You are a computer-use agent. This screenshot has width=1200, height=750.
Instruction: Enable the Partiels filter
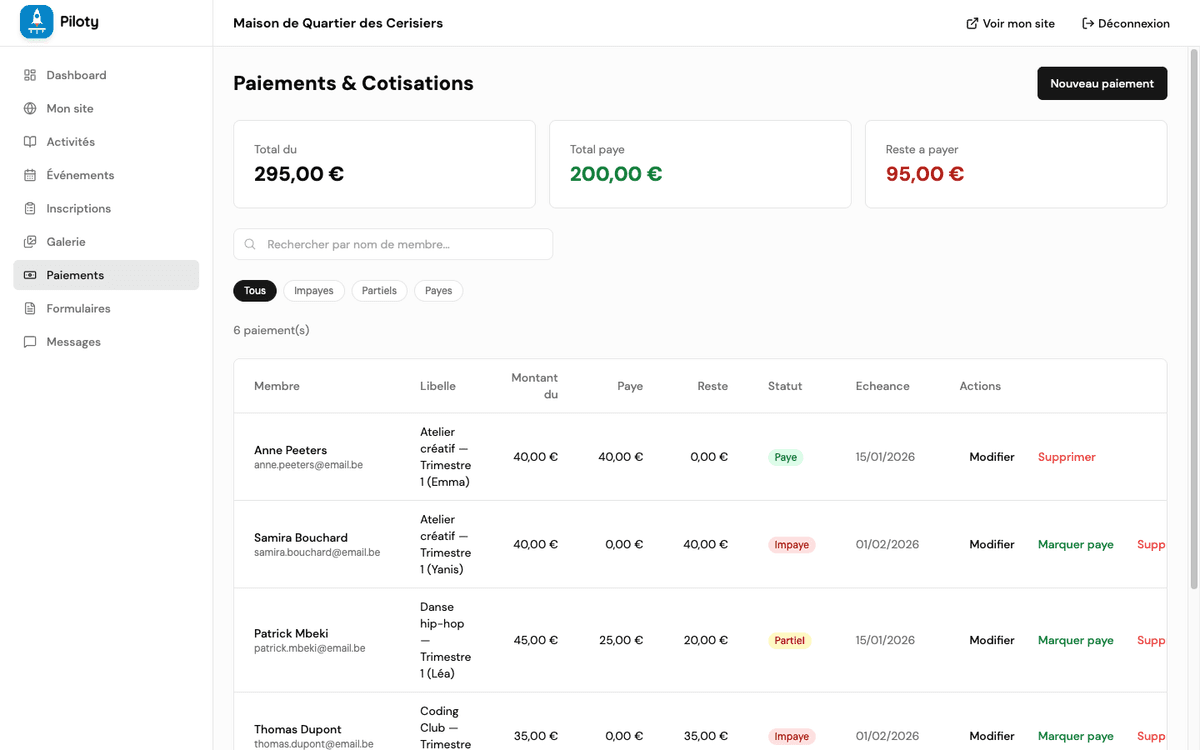click(379, 290)
